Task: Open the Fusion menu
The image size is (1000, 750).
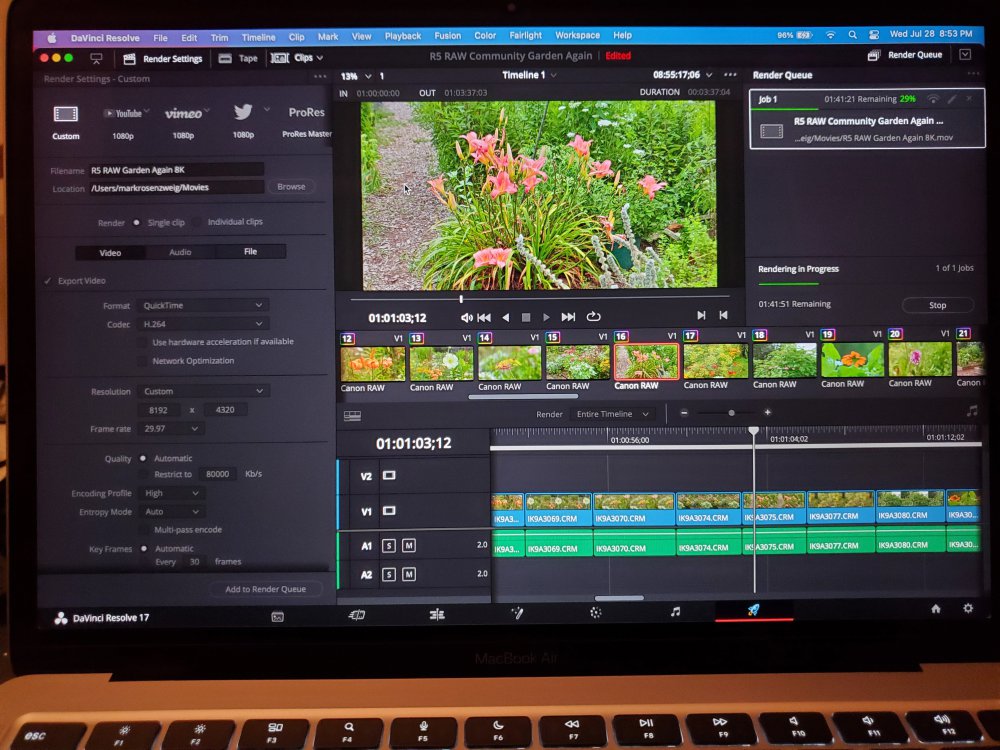Action: (447, 36)
